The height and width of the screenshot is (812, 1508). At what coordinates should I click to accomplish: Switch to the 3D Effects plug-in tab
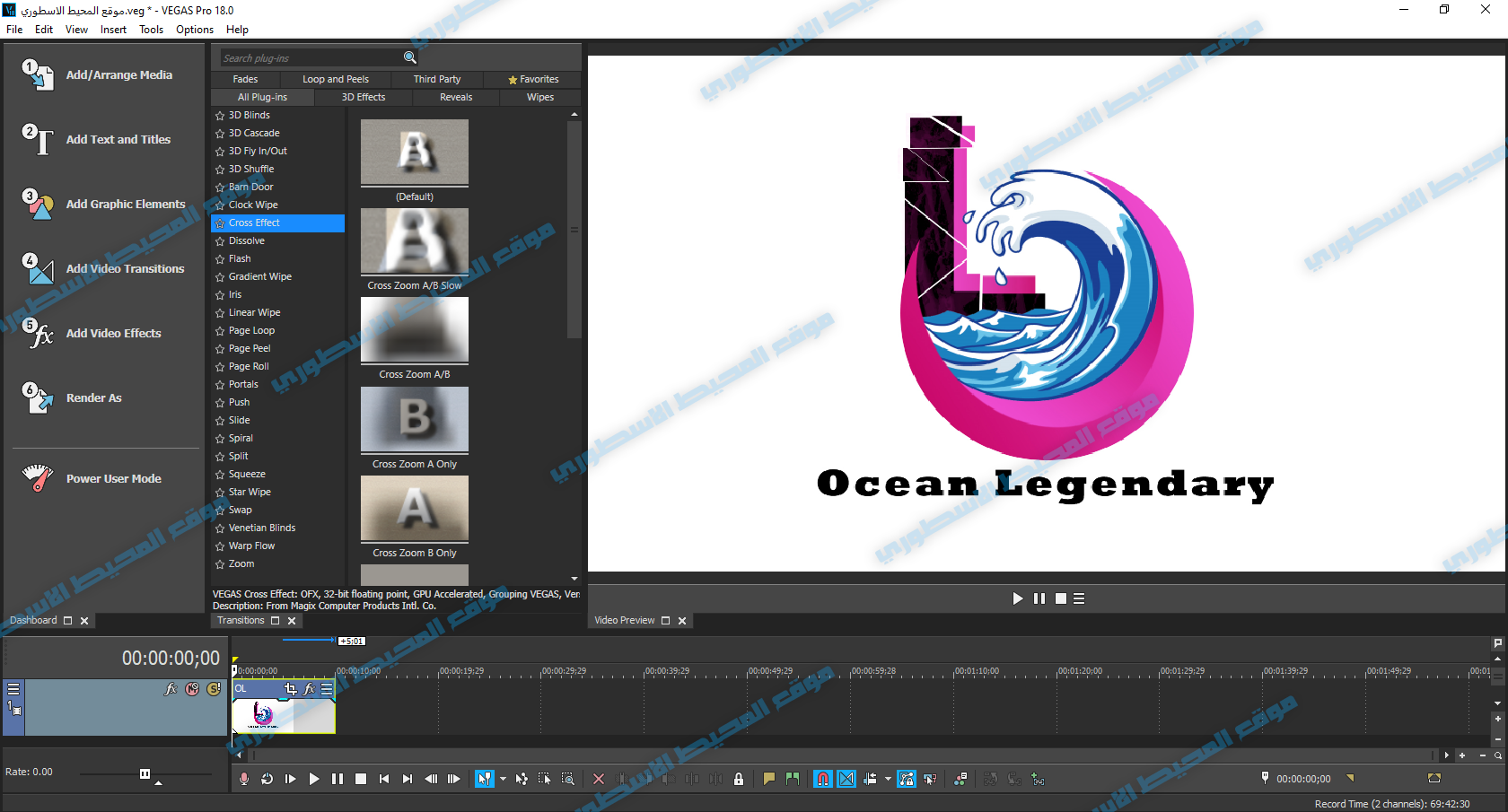click(364, 97)
